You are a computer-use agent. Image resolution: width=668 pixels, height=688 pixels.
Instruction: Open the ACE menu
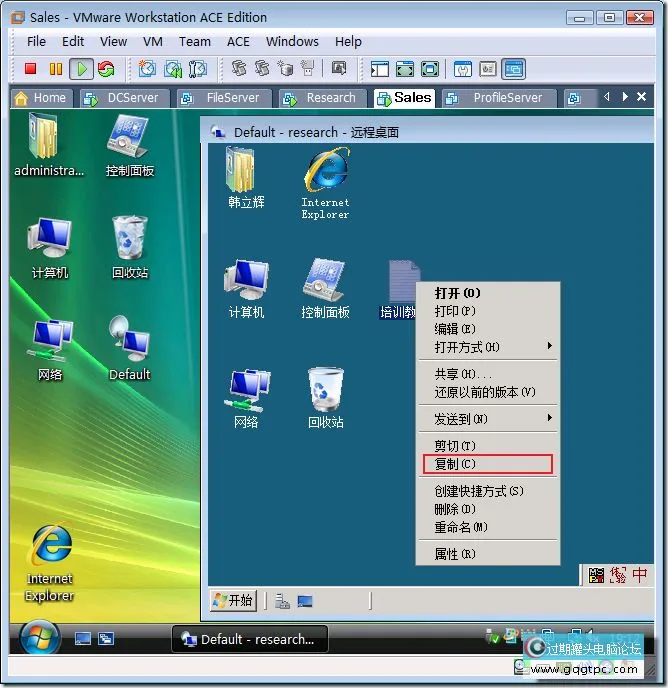tap(238, 42)
